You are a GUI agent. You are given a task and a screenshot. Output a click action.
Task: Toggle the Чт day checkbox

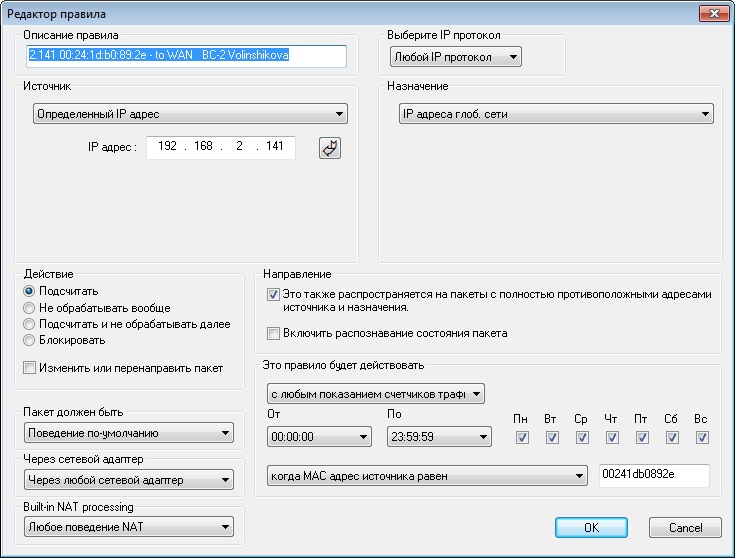click(x=612, y=437)
